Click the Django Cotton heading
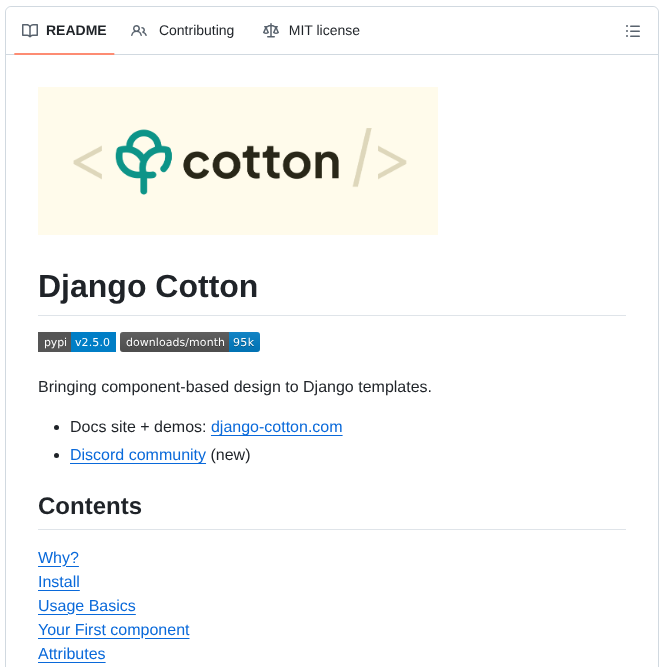The width and height of the screenshot is (667, 667). click(x=148, y=287)
